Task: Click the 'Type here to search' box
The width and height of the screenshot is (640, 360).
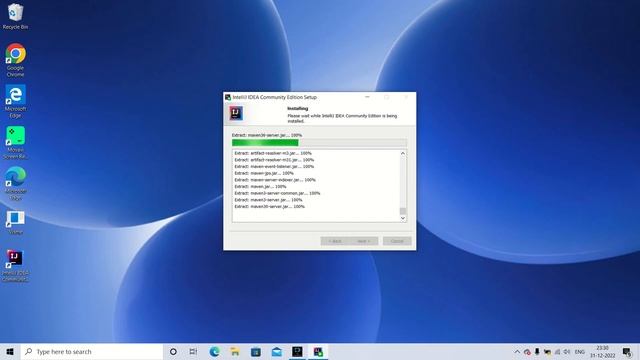Action: [x=92, y=351]
